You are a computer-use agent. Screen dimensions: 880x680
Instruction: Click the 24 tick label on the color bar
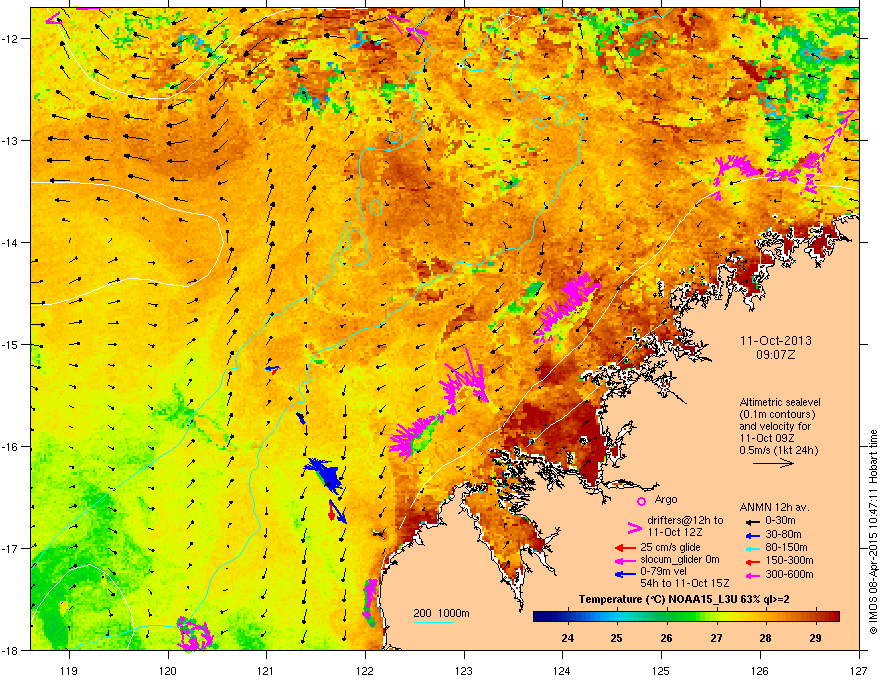point(567,638)
